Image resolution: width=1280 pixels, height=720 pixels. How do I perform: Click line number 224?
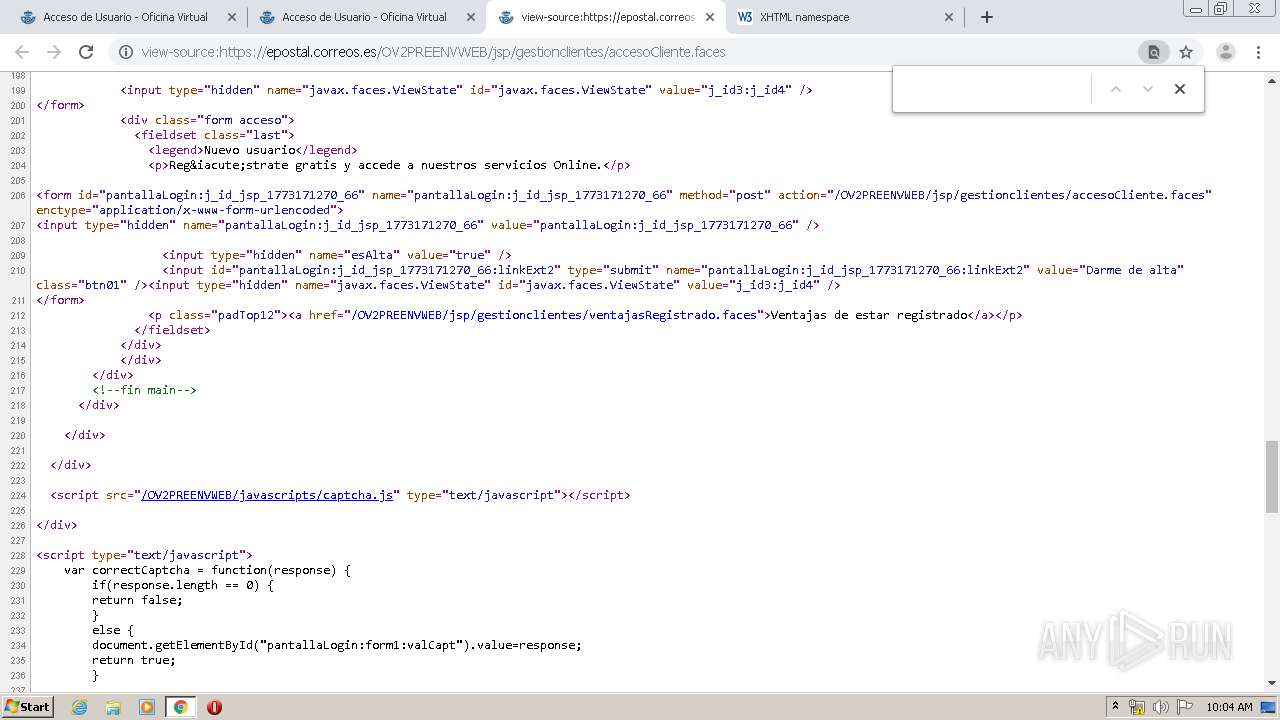[18, 496]
